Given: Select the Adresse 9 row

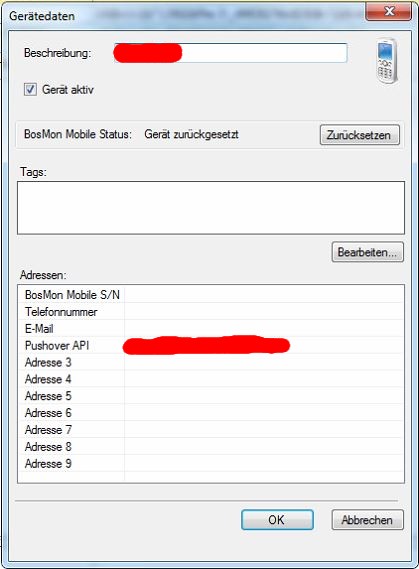Looking at the screenshot, I should pyautogui.click(x=211, y=463).
